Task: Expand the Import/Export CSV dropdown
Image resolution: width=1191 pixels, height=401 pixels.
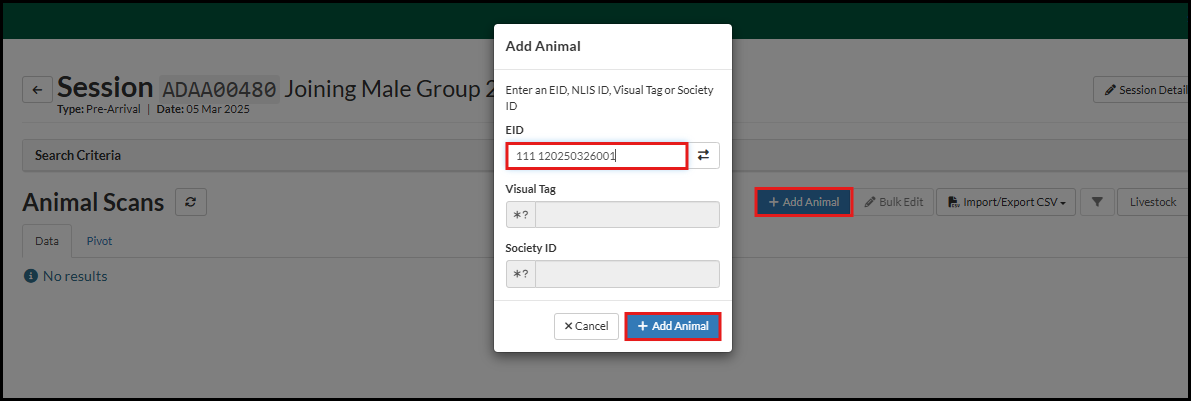Action: 1006,202
